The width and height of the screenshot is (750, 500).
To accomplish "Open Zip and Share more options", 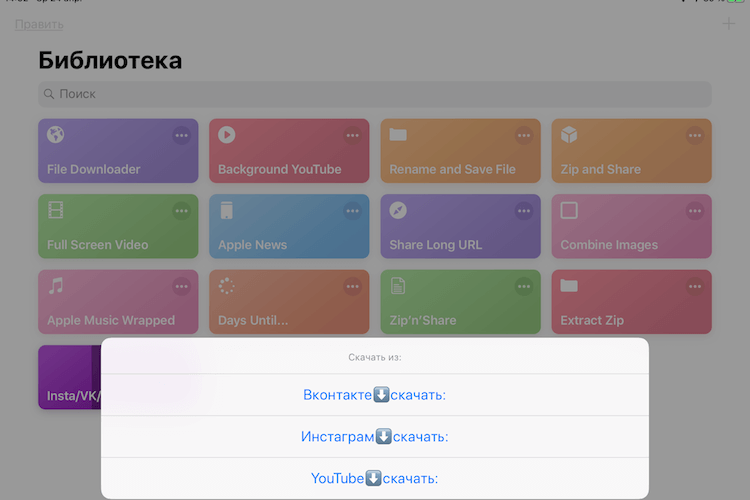I will click(x=695, y=135).
